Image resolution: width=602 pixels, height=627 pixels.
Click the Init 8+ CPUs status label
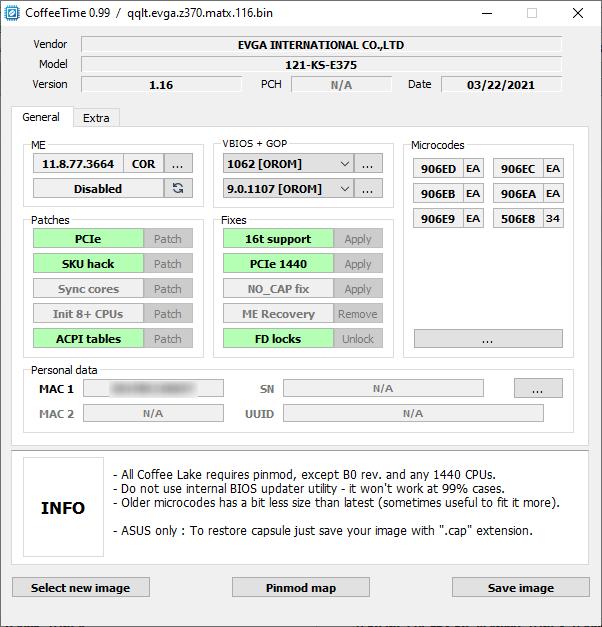88,314
